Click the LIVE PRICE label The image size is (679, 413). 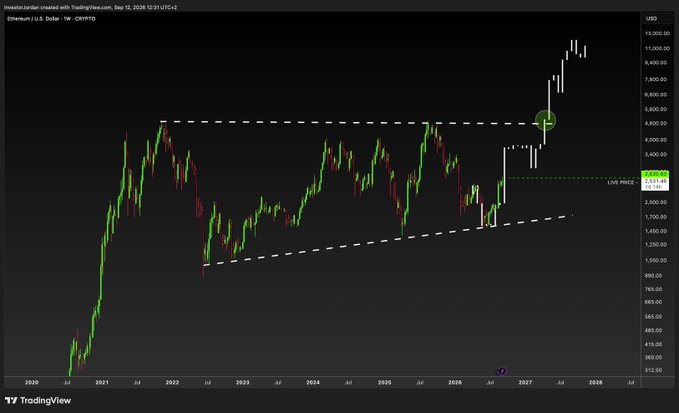(x=621, y=182)
